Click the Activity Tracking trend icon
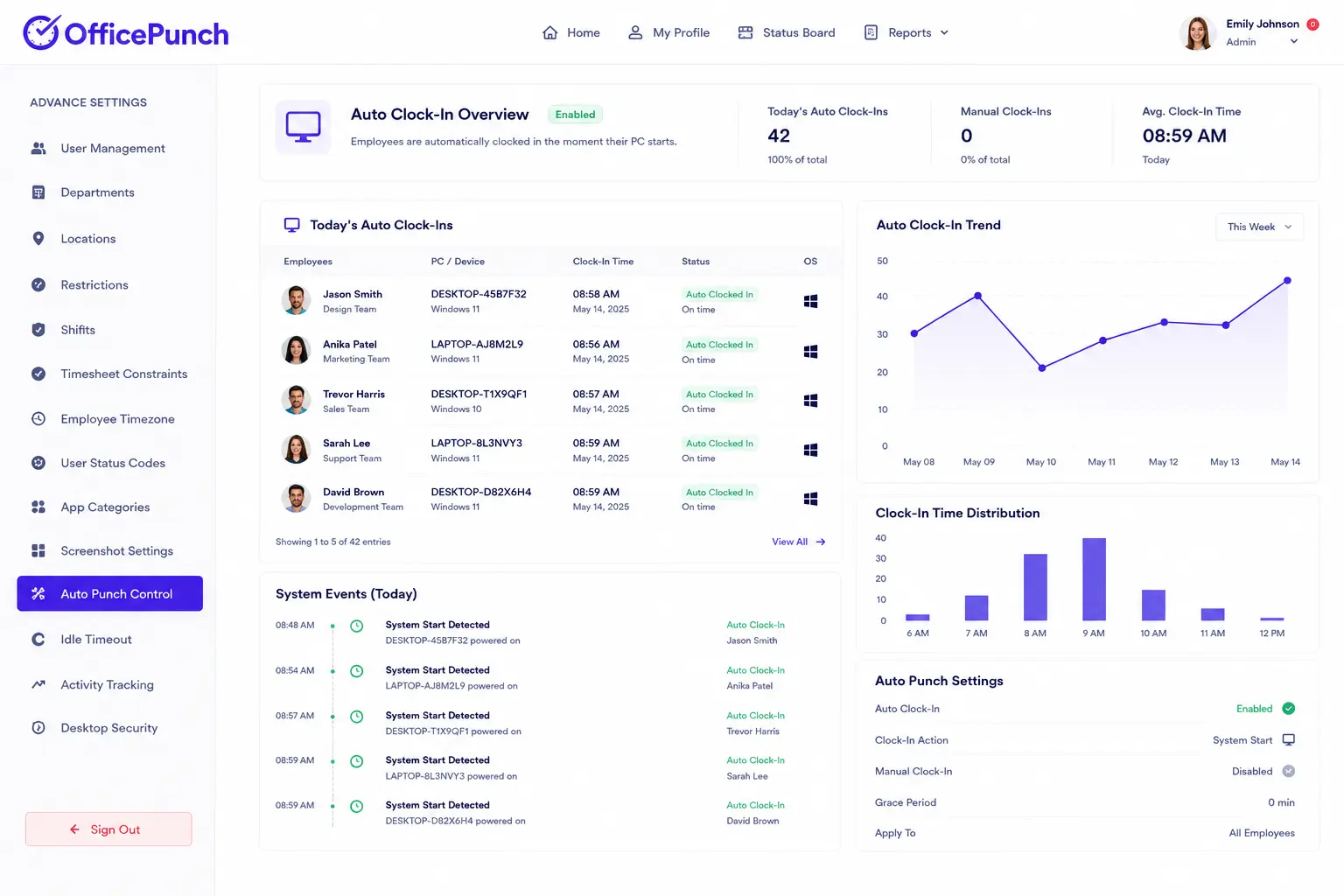The height and width of the screenshot is (896, 1344). pyautogui.click(x=38, y=684)
